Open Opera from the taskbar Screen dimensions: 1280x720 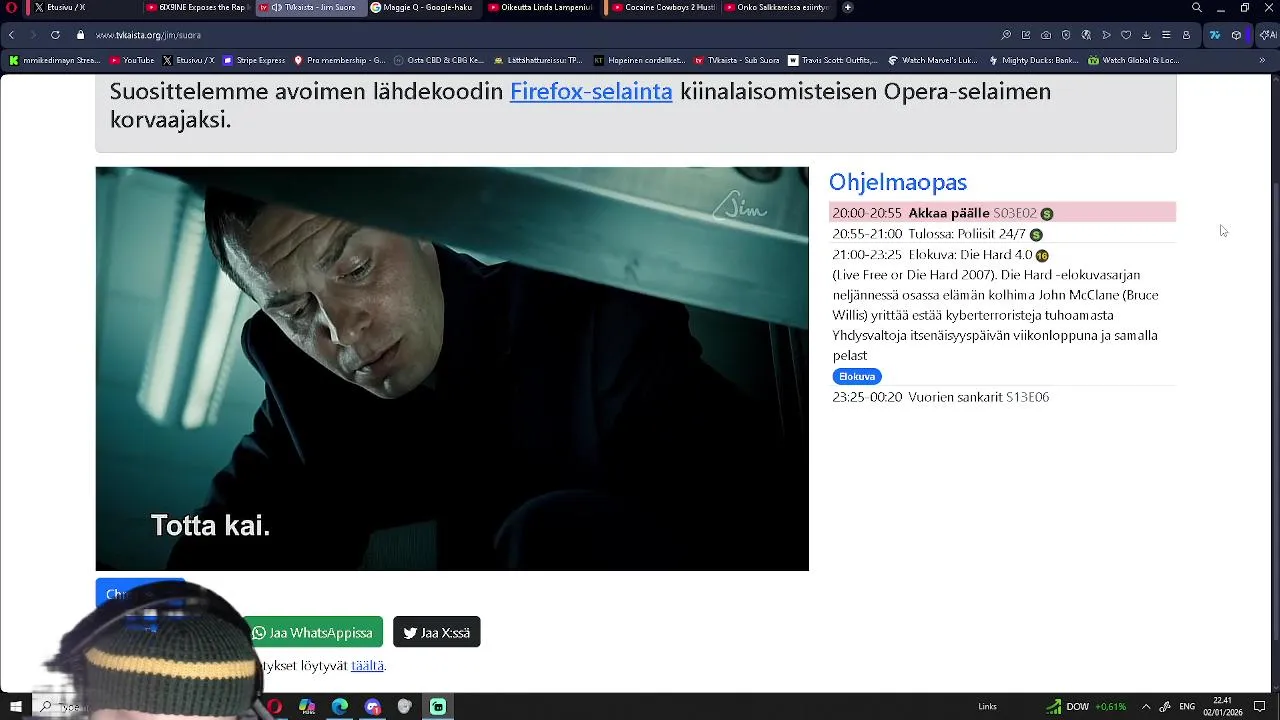pos(274,706)
